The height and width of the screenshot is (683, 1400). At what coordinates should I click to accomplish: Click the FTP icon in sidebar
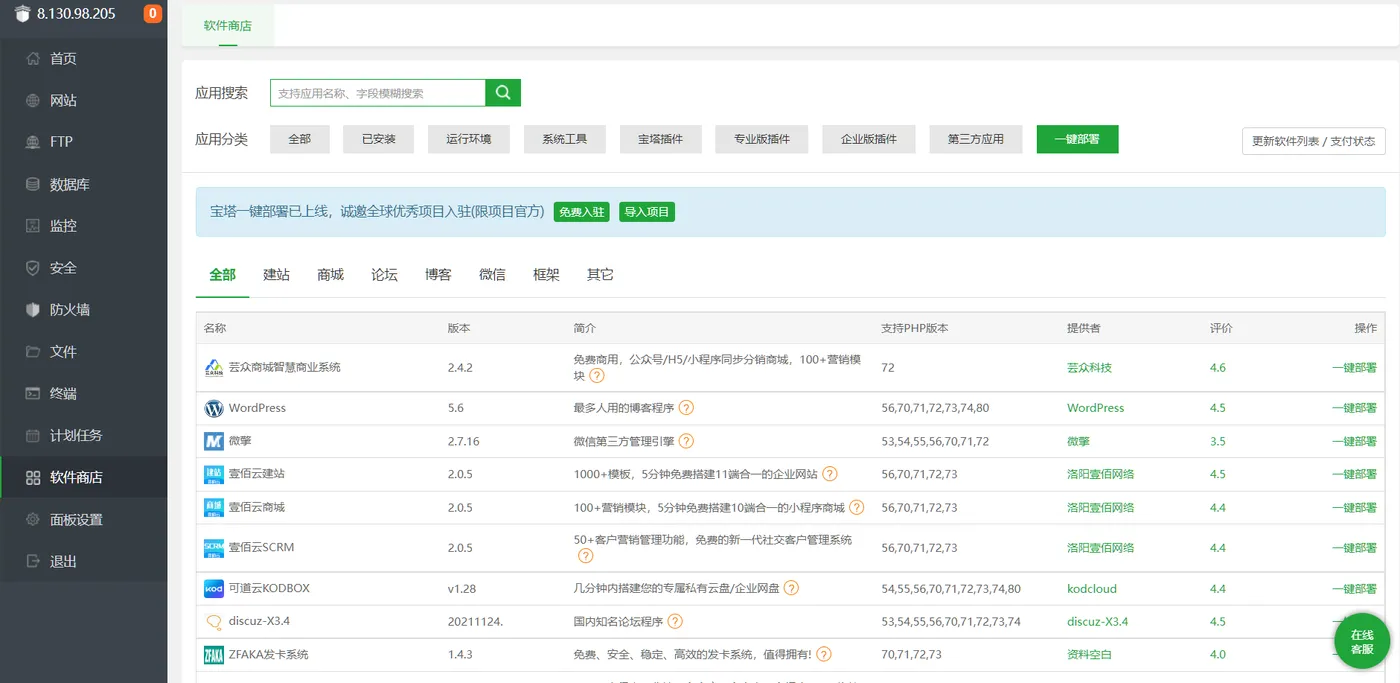click(x=33, y=142)
